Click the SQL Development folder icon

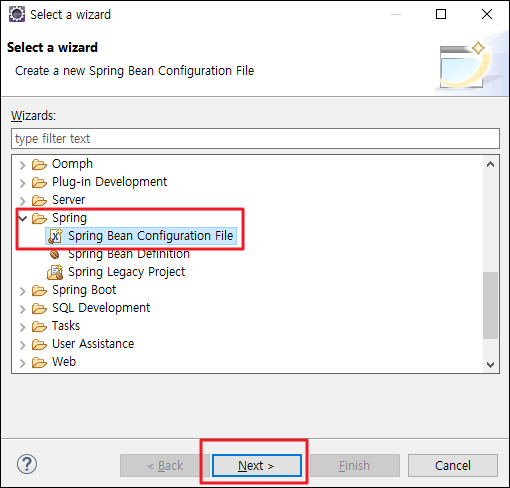(x=39, y=308)
